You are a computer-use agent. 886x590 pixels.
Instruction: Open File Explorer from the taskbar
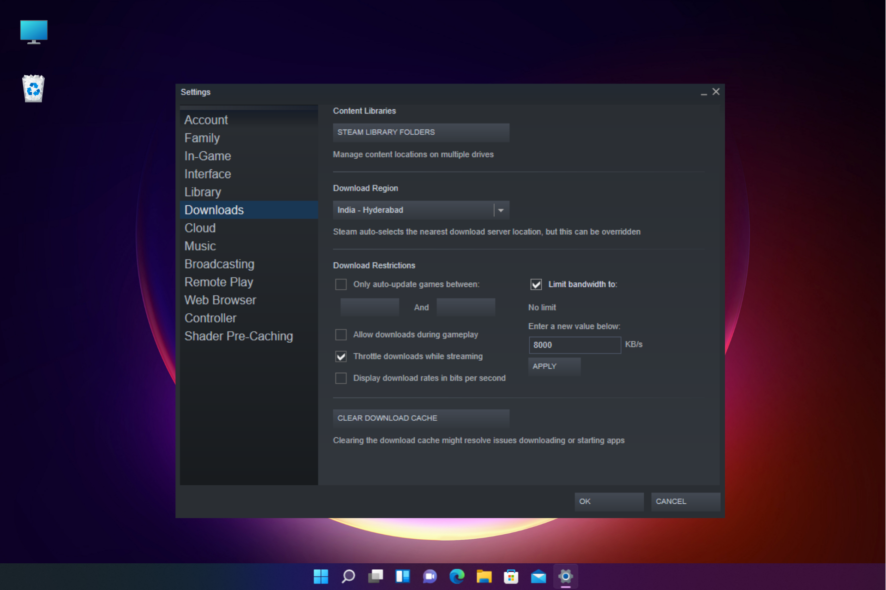(x=483, y=576)
